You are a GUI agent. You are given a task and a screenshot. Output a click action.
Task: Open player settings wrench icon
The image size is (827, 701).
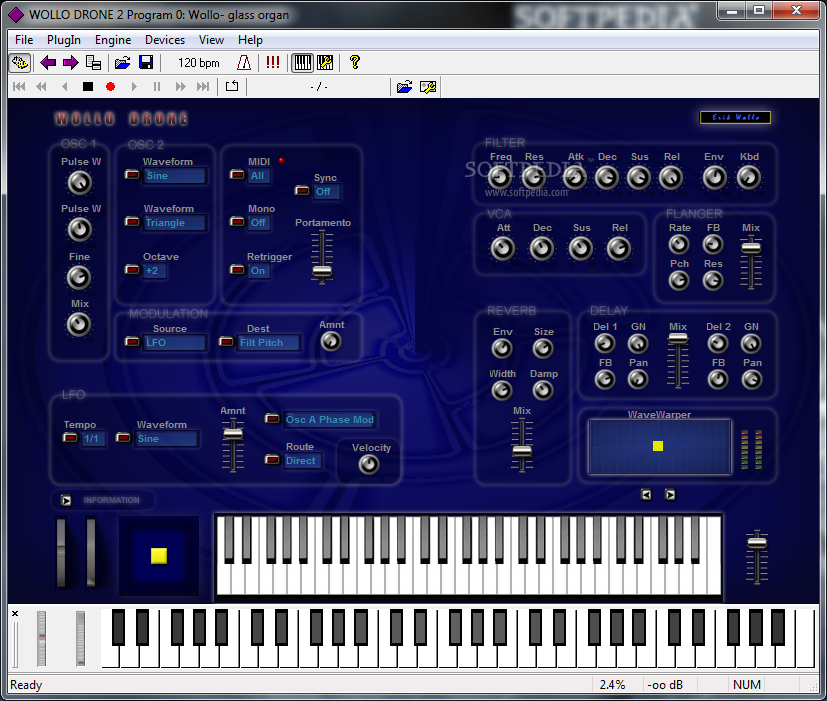[x=428, y=87]
